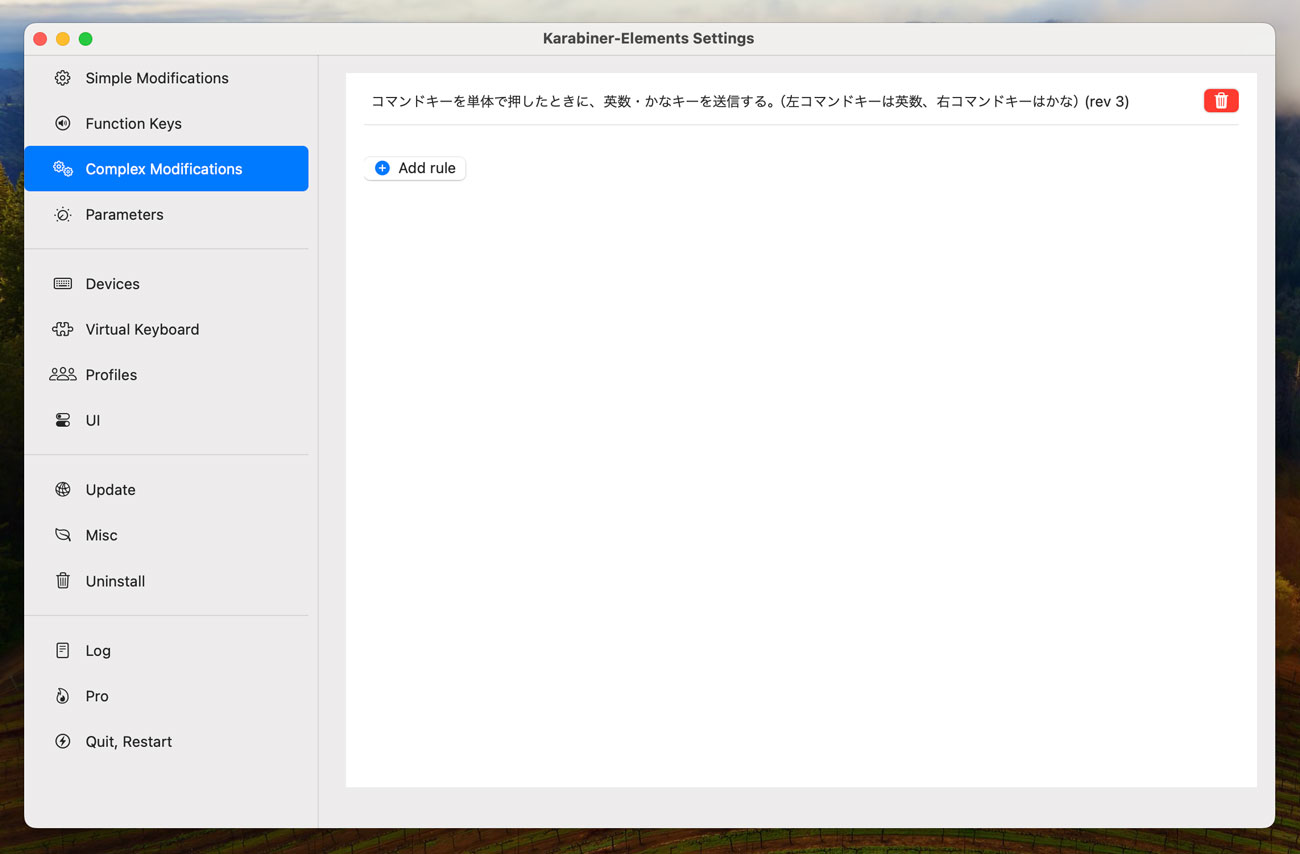The image size is (1300, 854).
Task: Go to Uninstall label in sidebar
Action: [115, 581]
